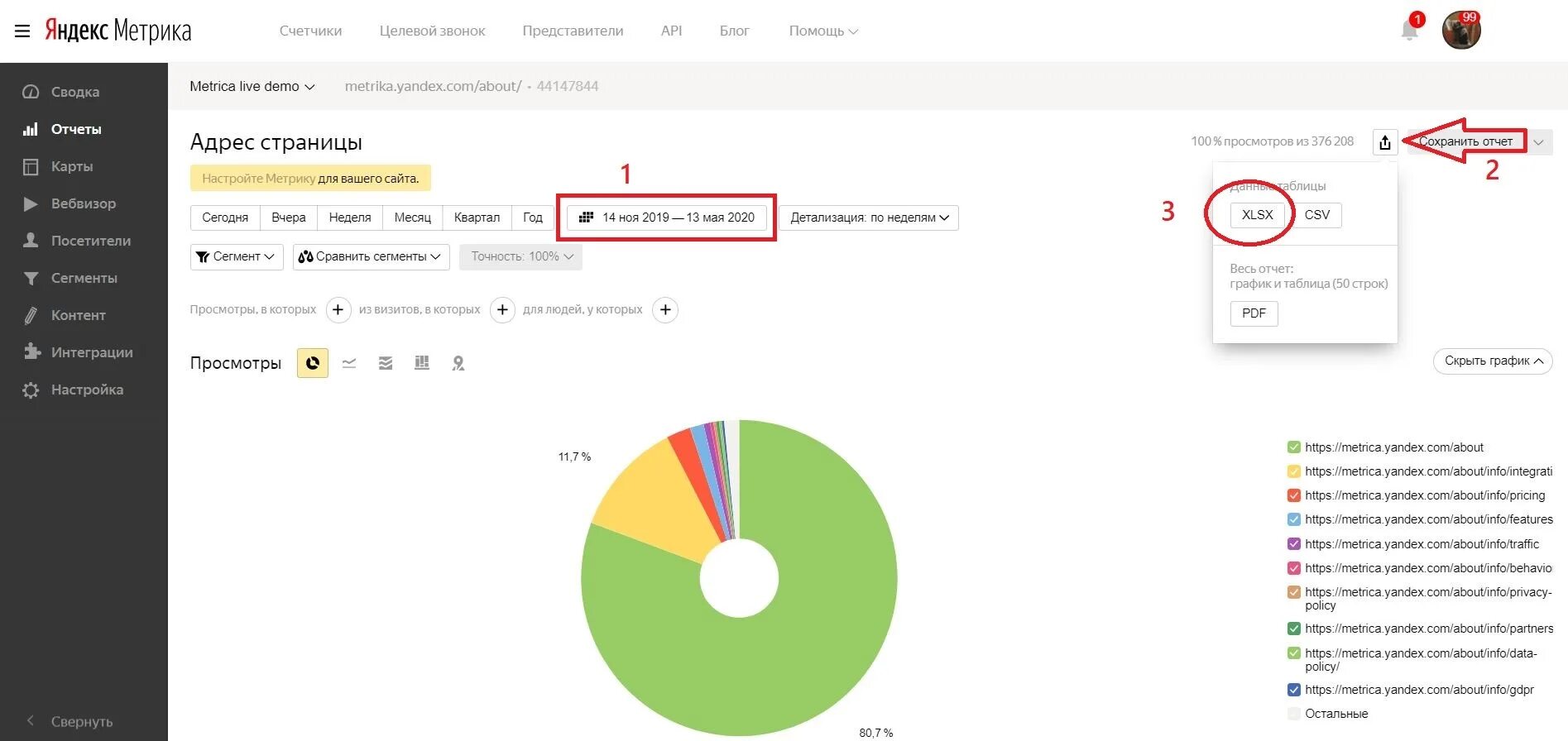Click the Яндекс Метрика logo

[x=117, y=31]
